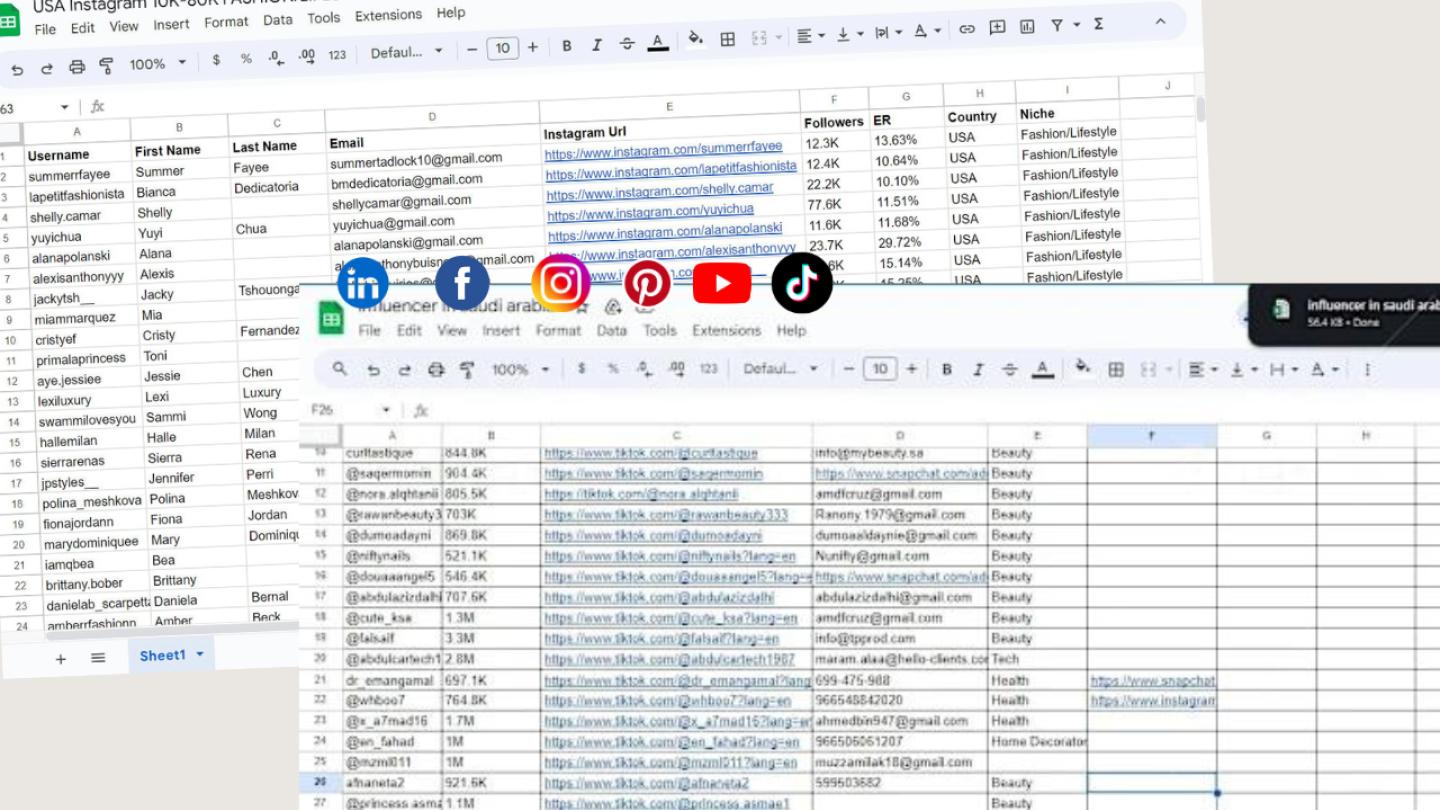
Task: Open tiktok.com/@rawanbeauty333 link
Action: [666, 515]
